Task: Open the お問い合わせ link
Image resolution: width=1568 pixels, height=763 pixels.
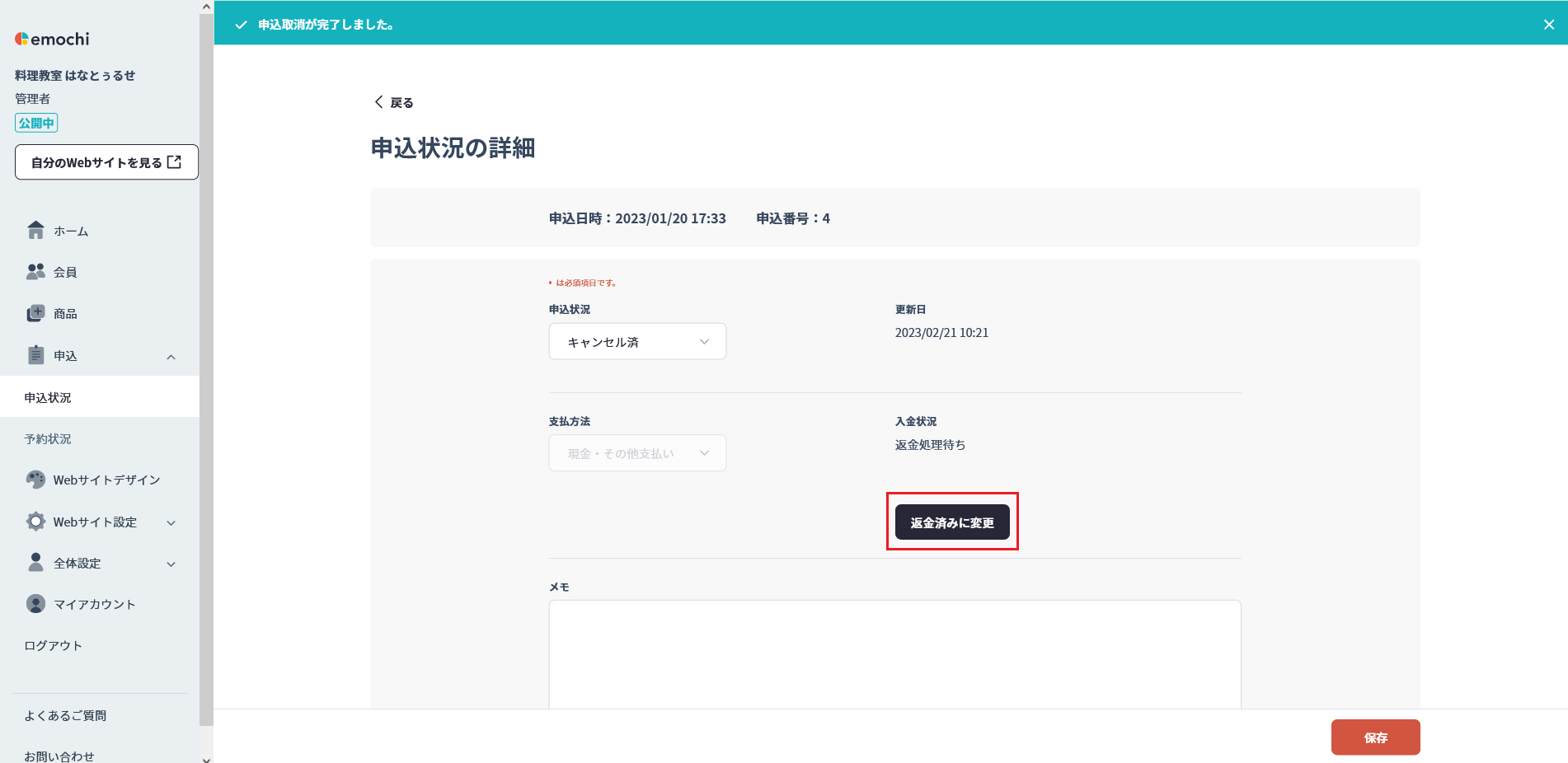Action: coord(59,756)
